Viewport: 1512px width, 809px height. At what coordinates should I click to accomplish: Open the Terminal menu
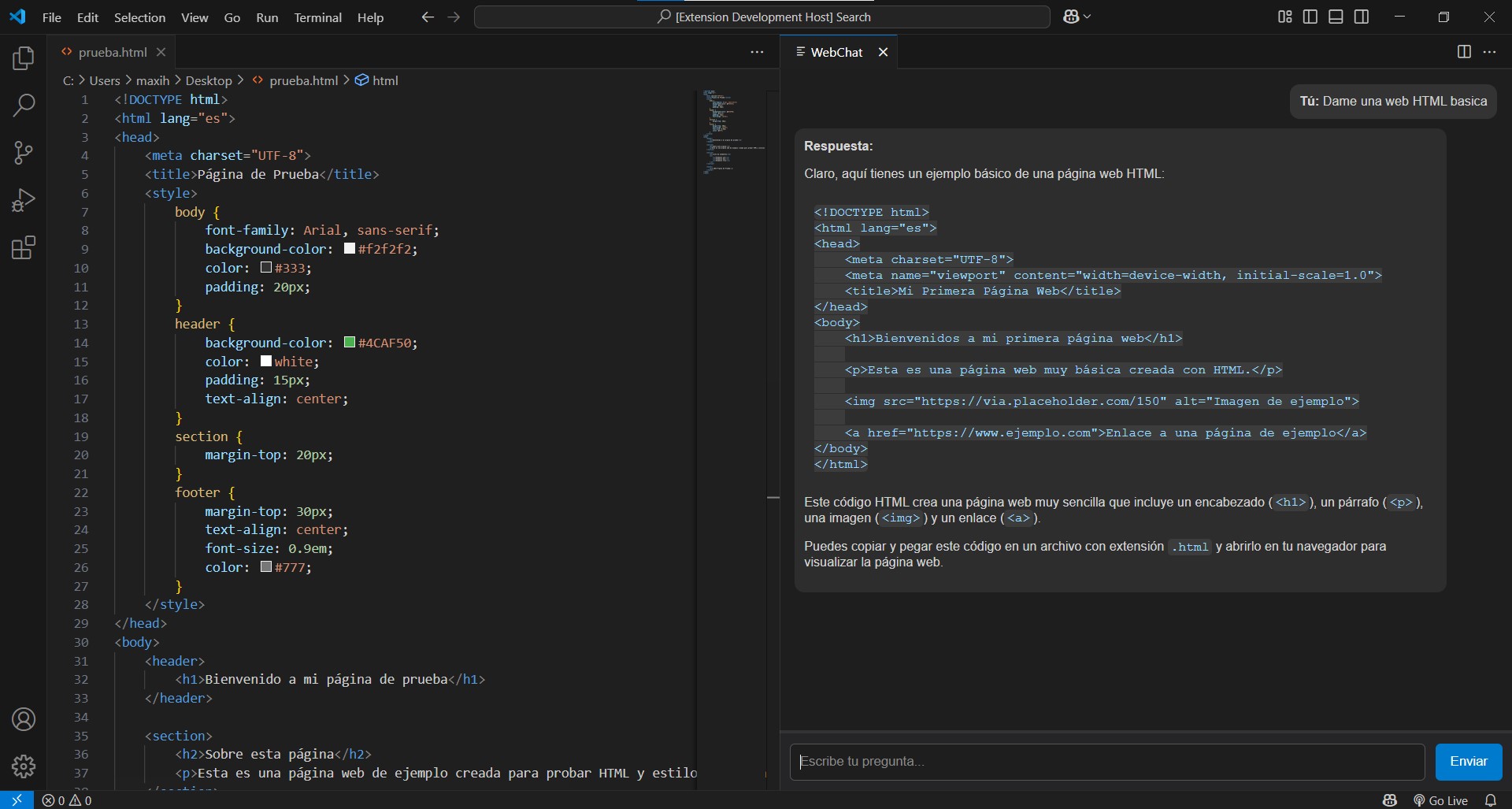pyautogui.click(x=317, y=17)
